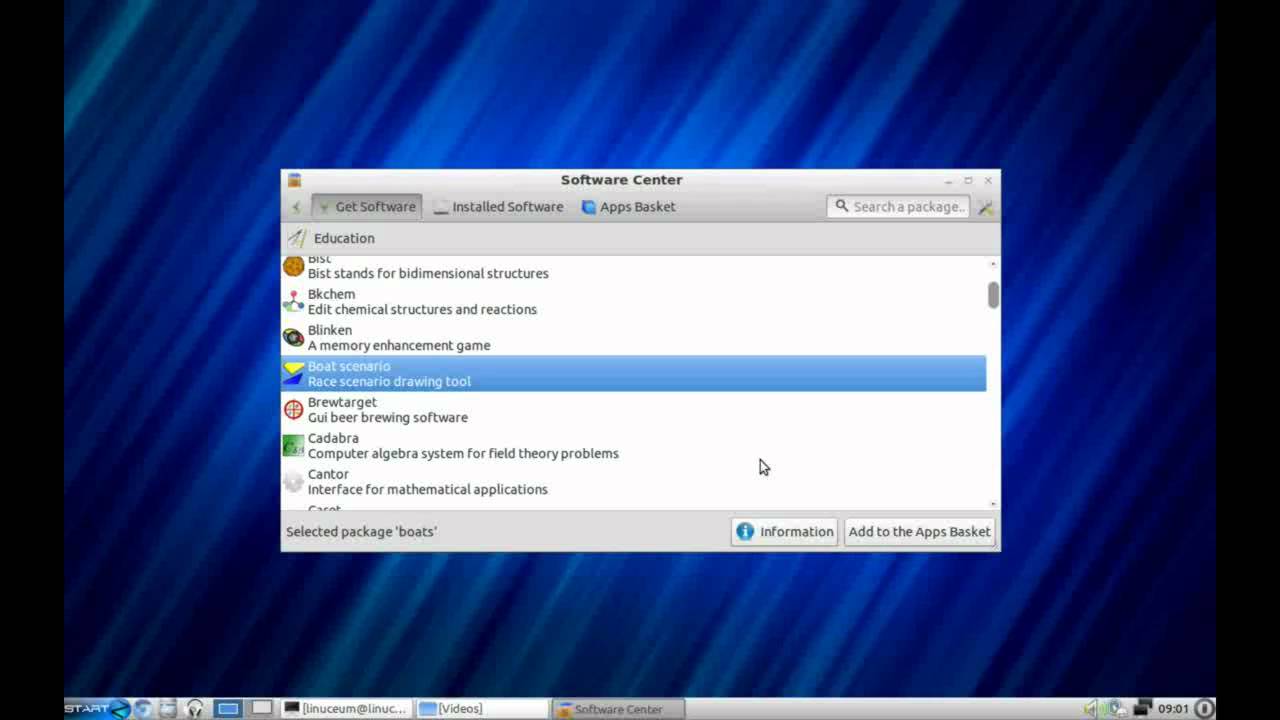Click the clock showing 09:01
Image resolution: width=1280 pixels, height=720 pixels.
[1173, 708]
